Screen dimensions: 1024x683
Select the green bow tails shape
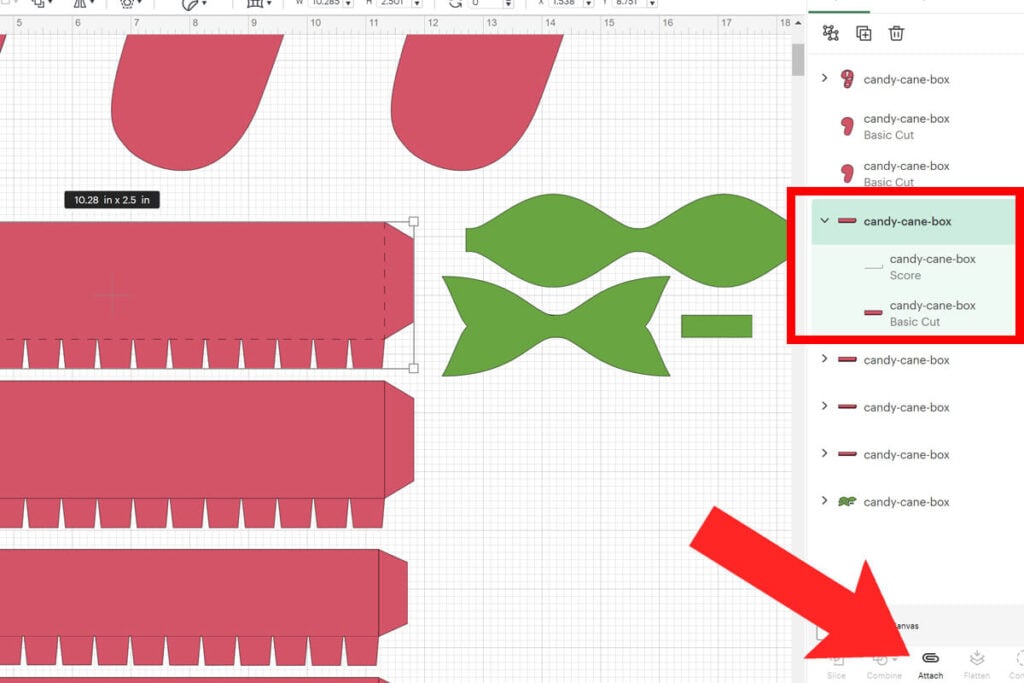pyautogui.click(x=555, y=326)
